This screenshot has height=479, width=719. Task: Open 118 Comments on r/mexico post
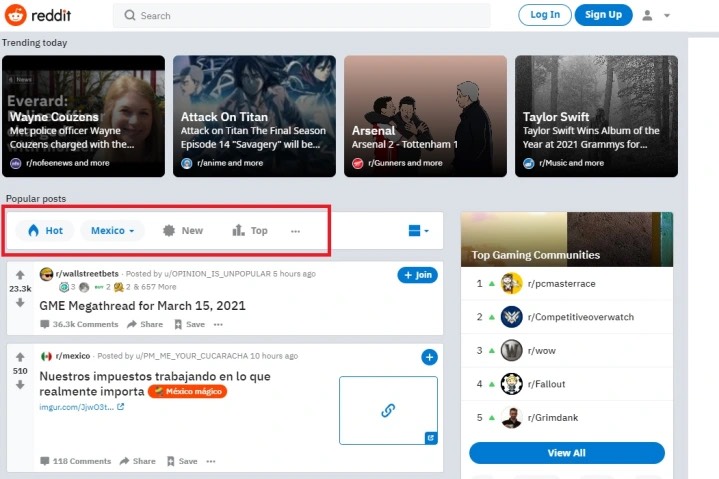(x=76, y=461)
